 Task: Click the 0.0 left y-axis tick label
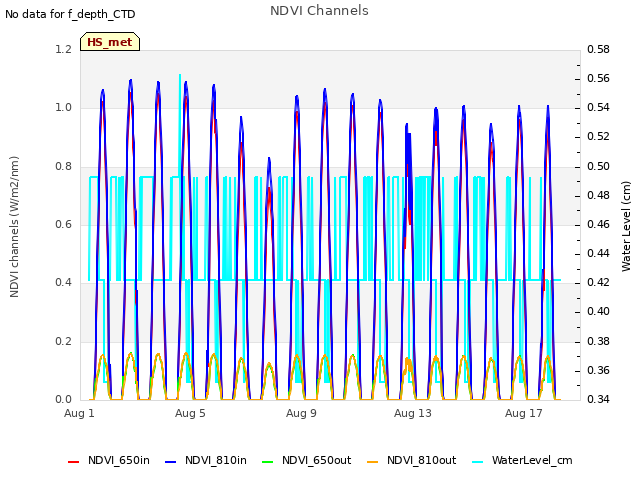[x=64, y=399]
